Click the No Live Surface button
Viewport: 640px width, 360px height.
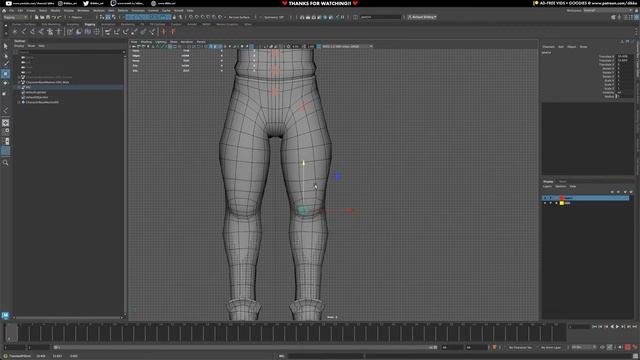239,17
